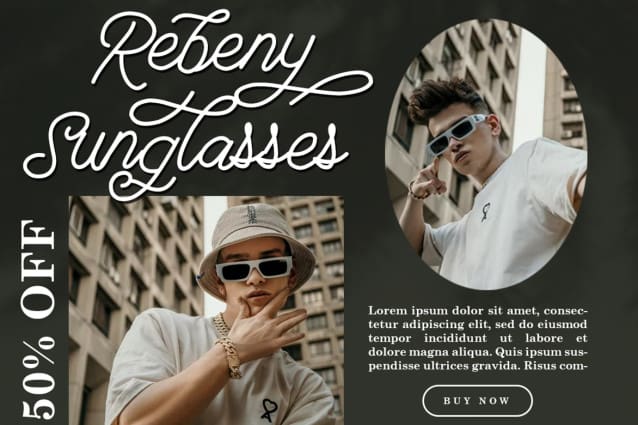Click the curly hair of man in oval photo
This screenshot has width=638, height=425.
(447, 96)
